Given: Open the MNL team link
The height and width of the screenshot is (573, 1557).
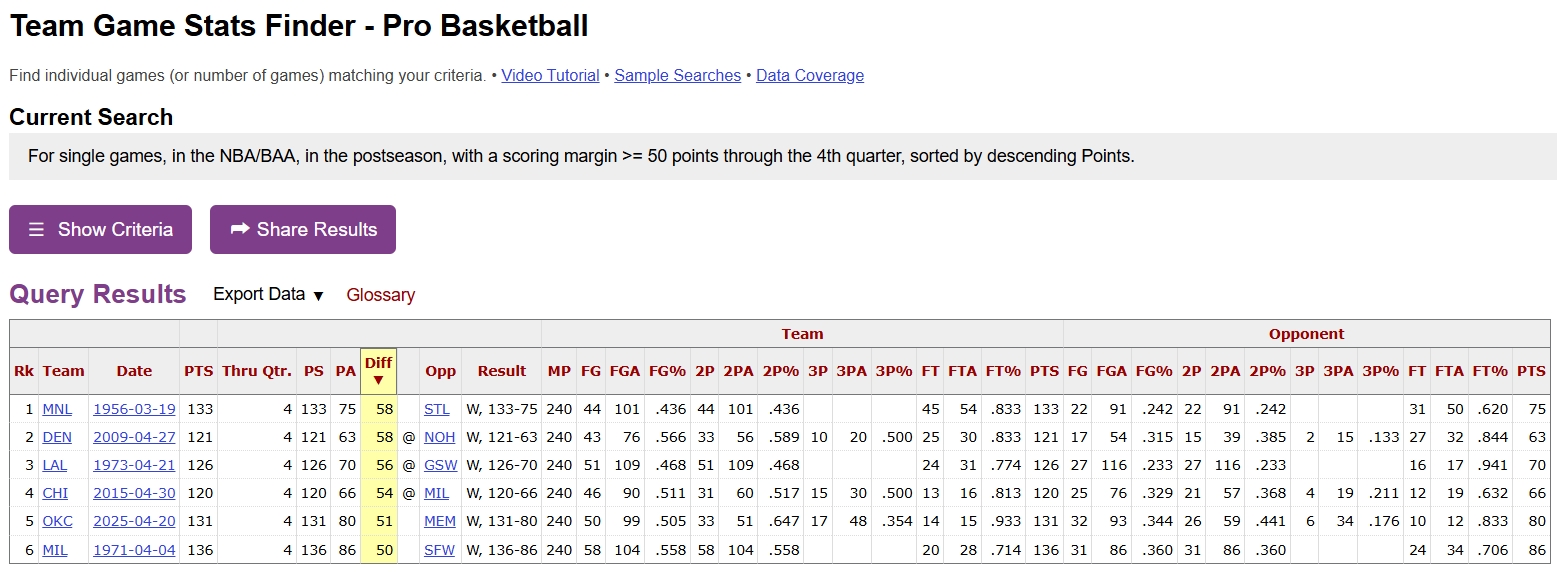Looking at the screenshot, I should coord(57,409).
